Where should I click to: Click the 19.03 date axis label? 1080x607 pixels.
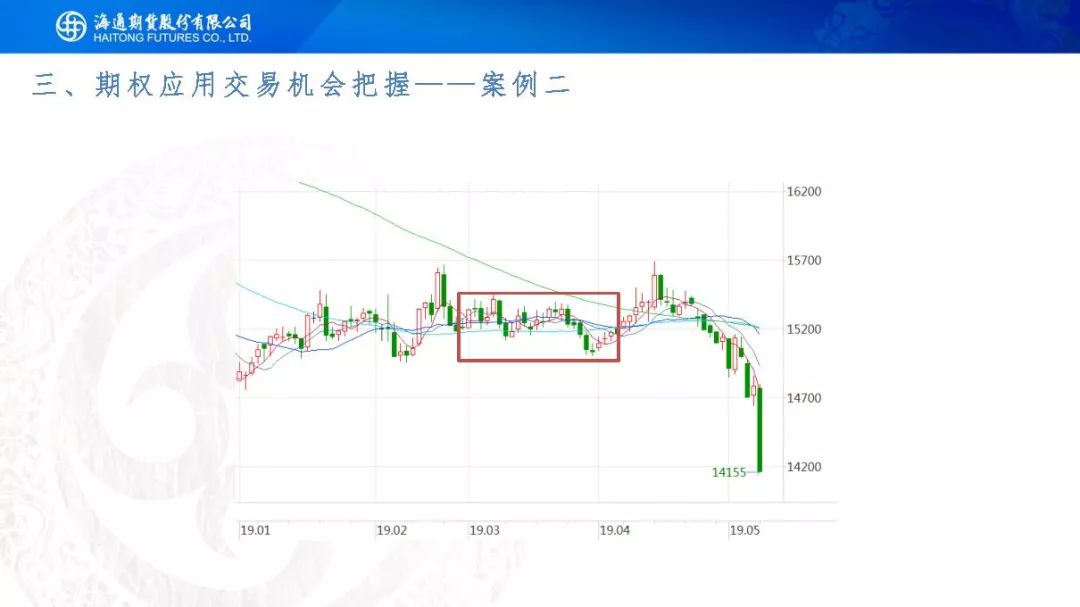tap(485, 531)
